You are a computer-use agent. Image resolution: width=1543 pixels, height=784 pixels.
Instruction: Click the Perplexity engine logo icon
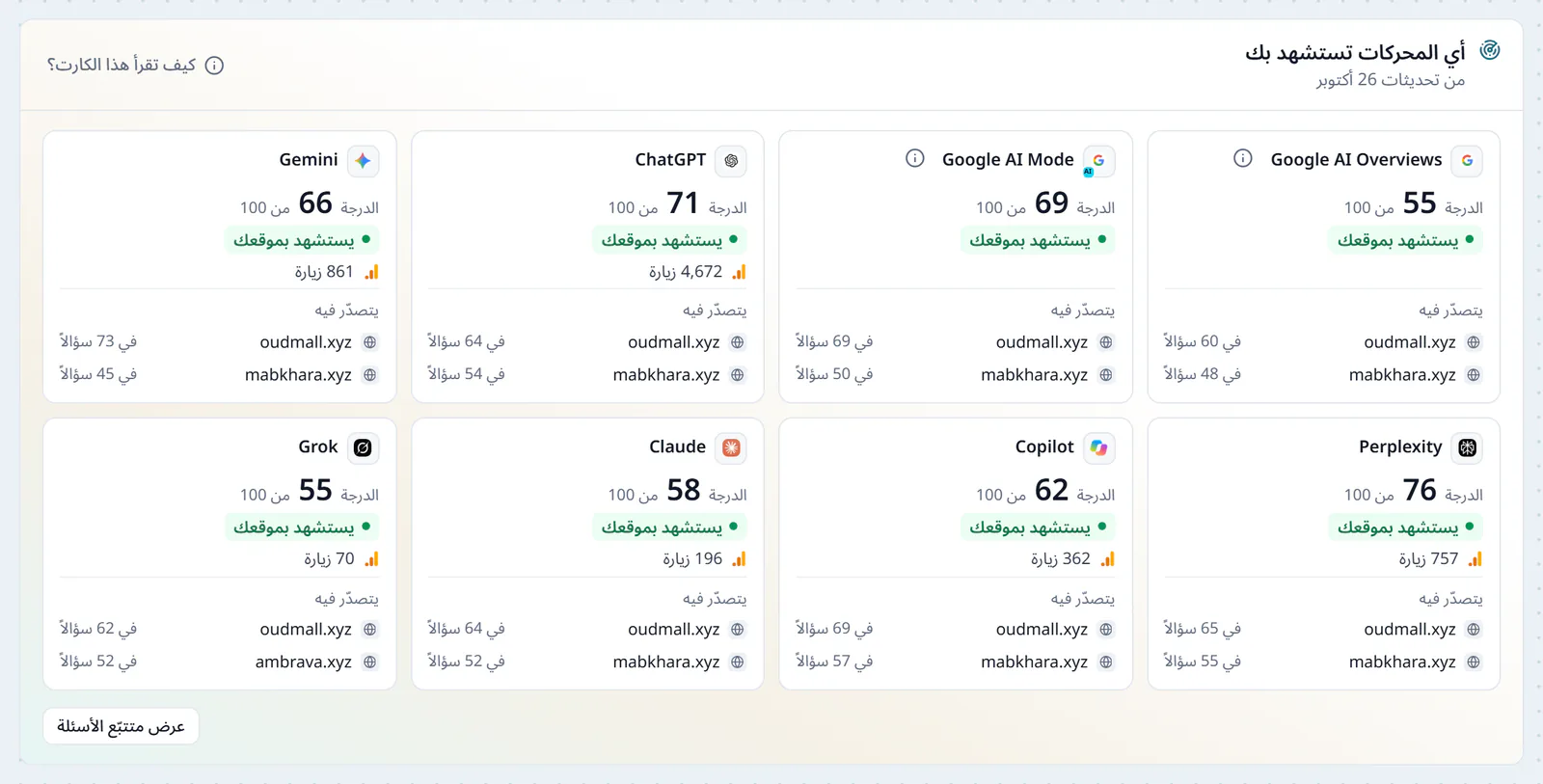click(1467, 447)
